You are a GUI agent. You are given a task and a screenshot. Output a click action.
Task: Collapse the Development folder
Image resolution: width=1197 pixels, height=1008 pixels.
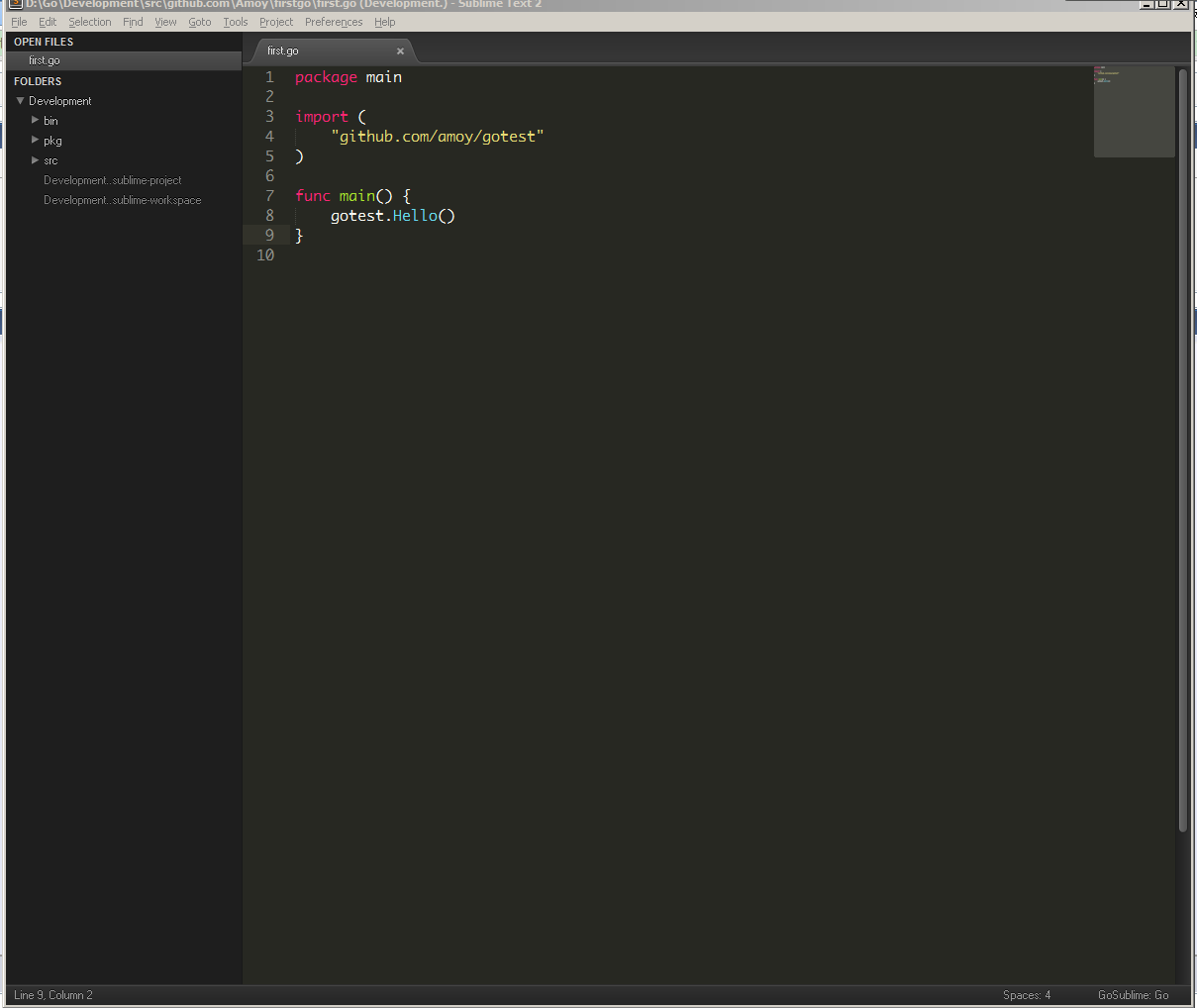20,100
